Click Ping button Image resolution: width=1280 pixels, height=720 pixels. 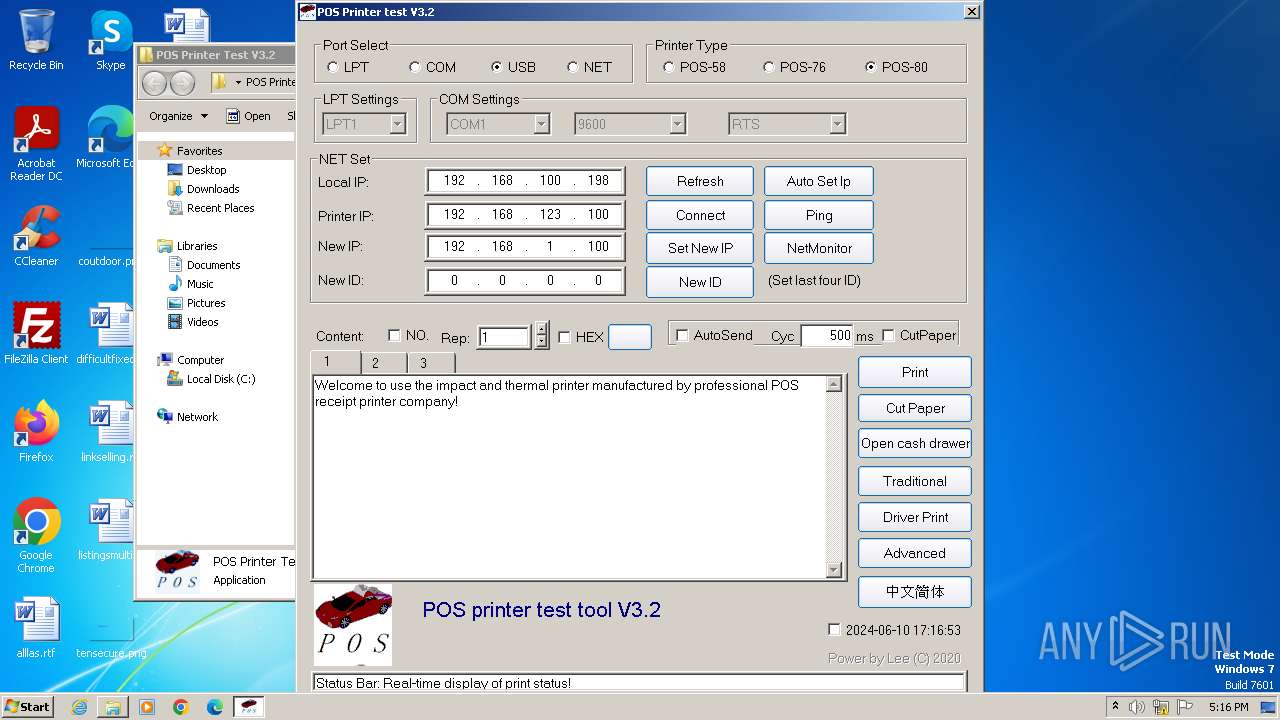pyautogui.click(x=819, y=215)
